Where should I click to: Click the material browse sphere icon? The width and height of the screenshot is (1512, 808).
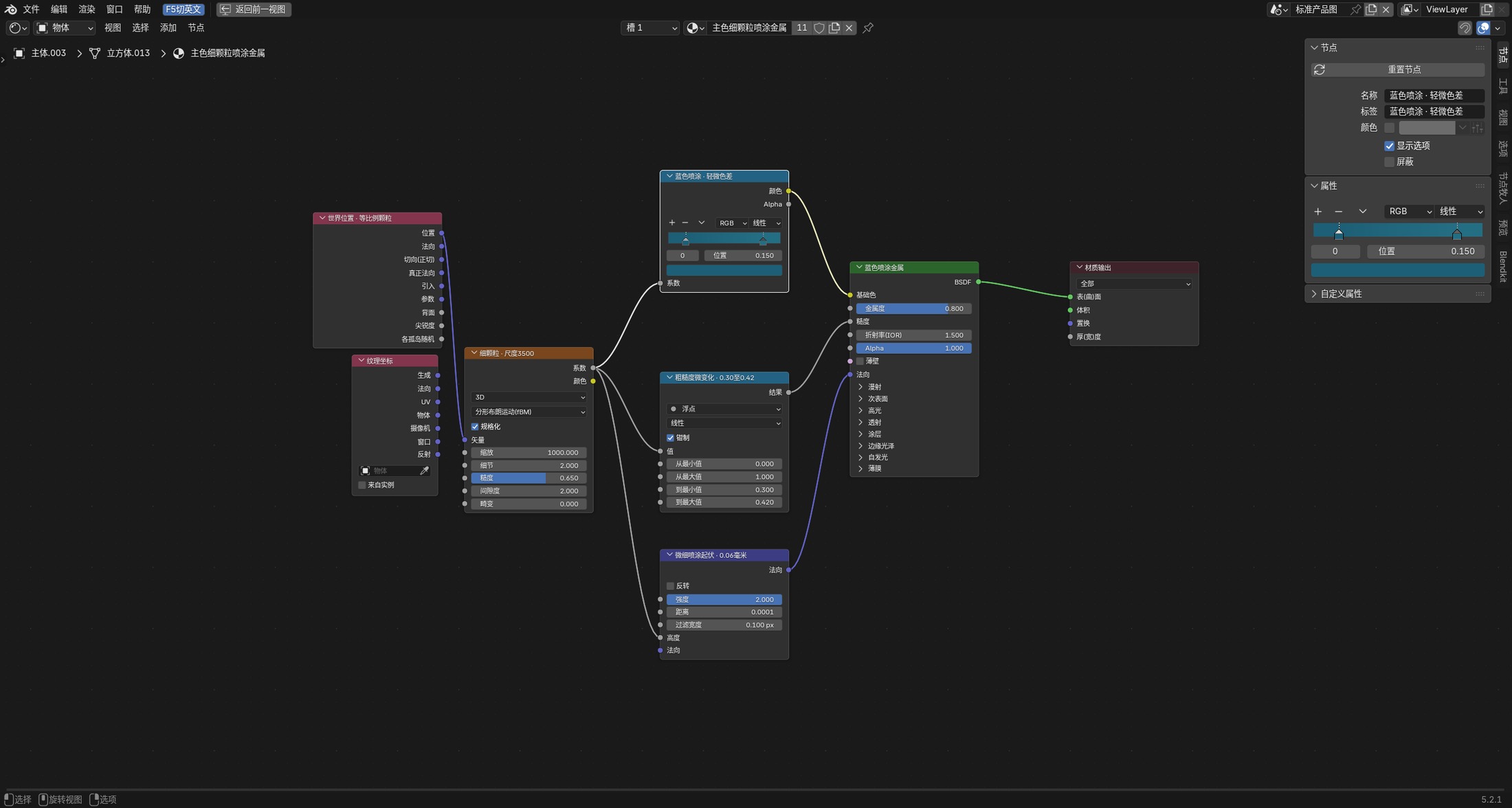pos(695,27)
